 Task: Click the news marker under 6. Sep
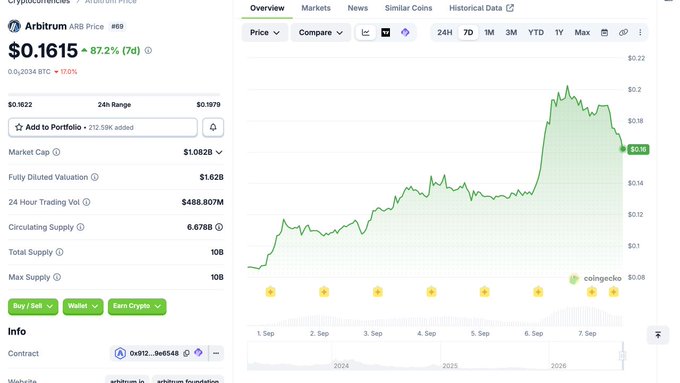[538, 292]
